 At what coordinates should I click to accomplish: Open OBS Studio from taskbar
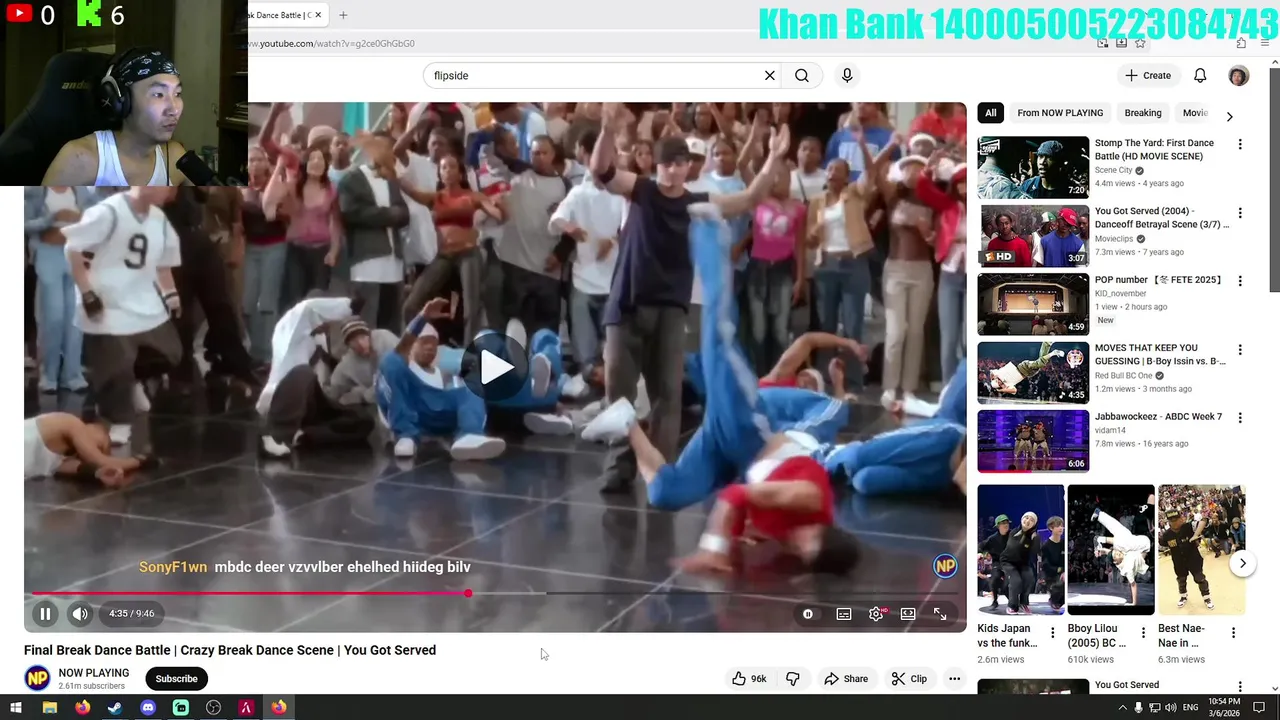point(213,708)
